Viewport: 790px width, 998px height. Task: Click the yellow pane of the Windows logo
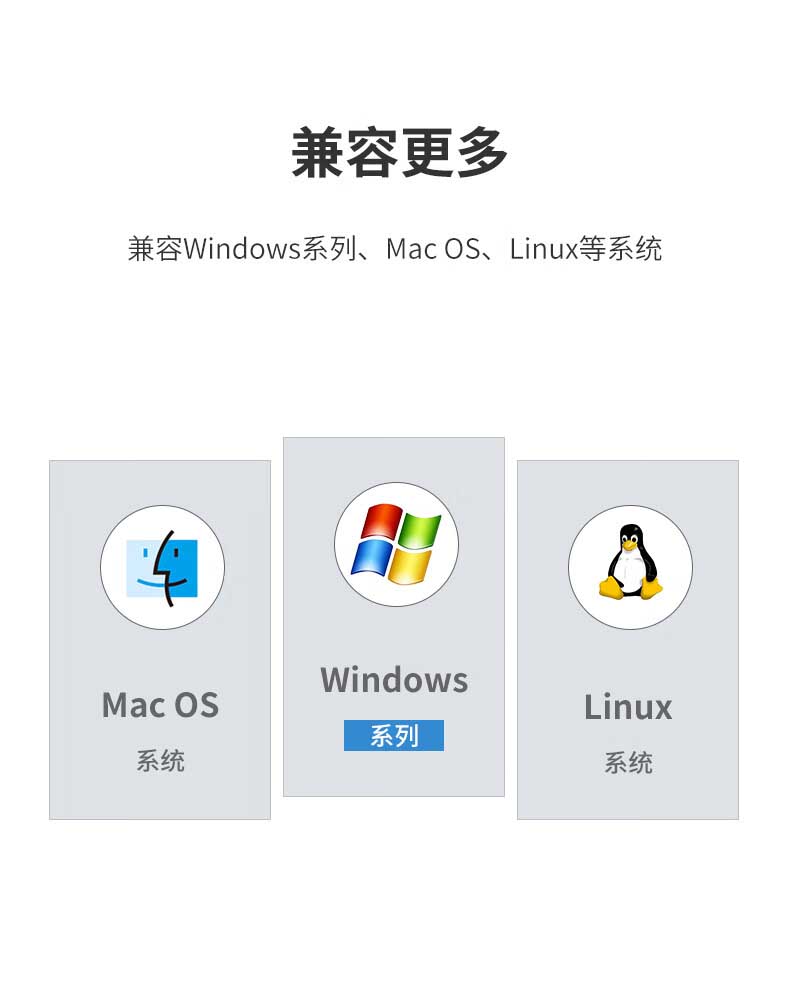(410, 566)
